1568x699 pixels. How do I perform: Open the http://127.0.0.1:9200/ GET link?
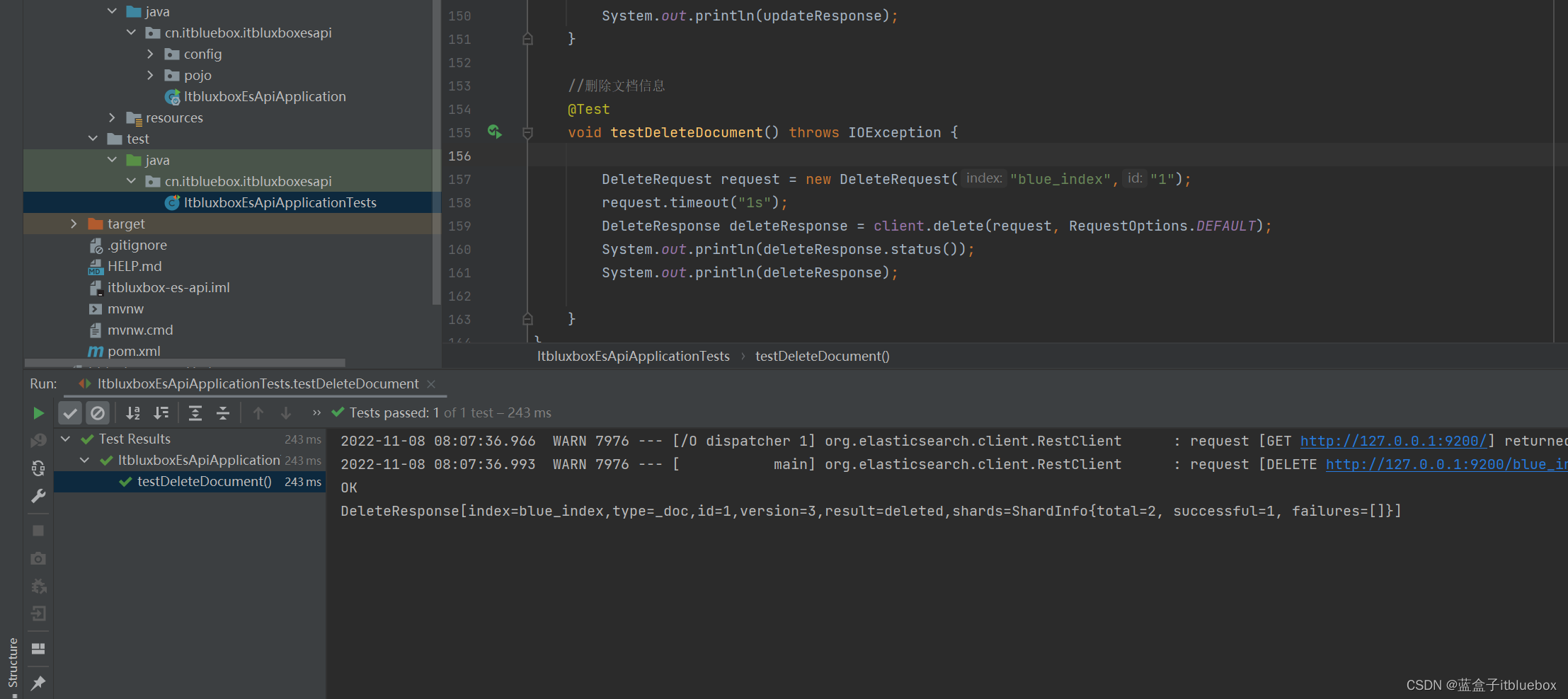(1393, 441)
